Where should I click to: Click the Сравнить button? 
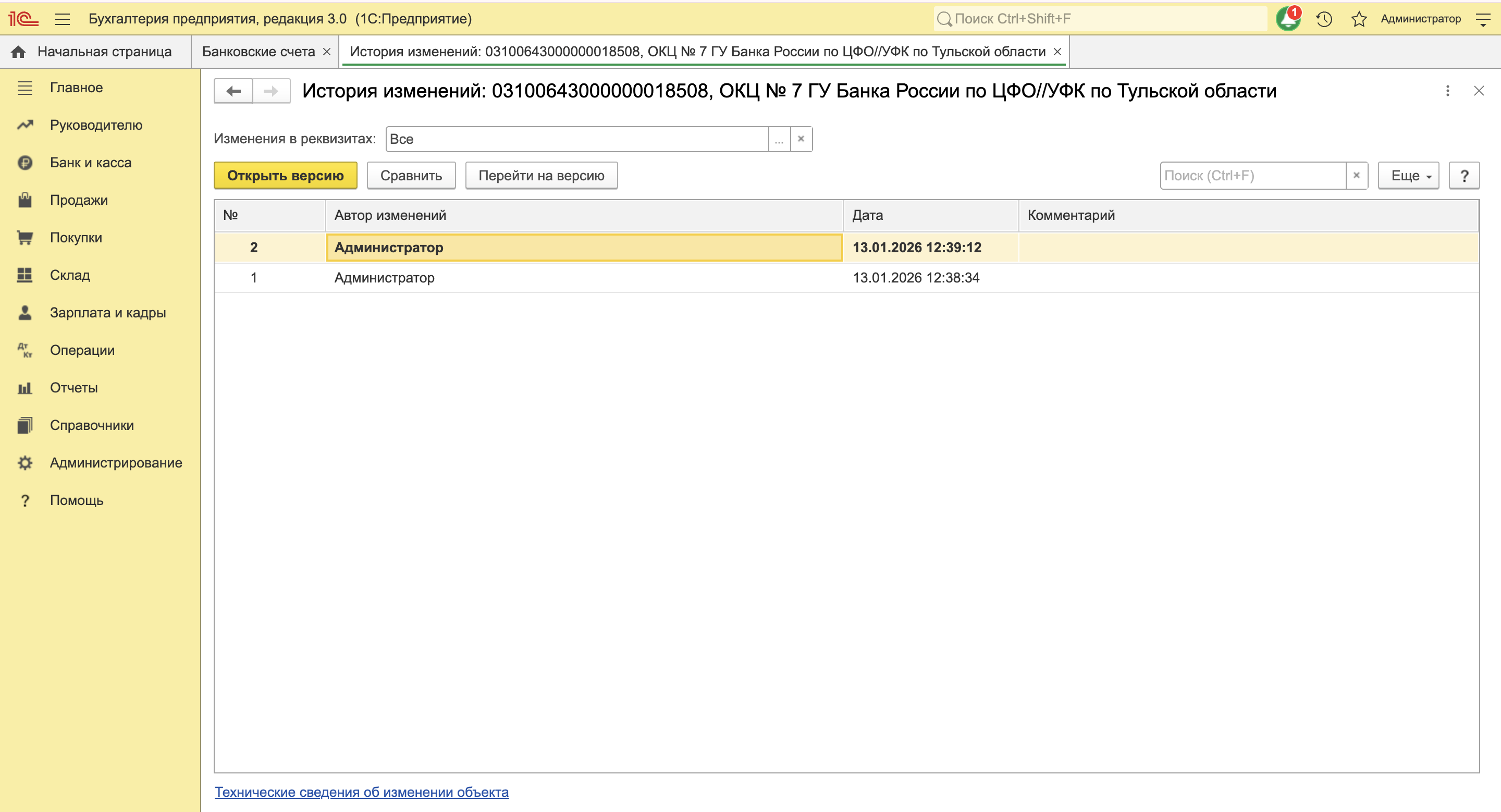coord(411,175)
